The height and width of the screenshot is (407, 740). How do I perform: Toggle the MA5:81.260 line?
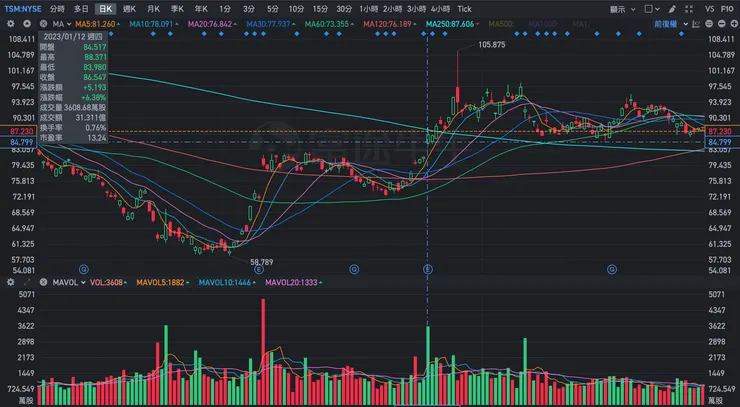coord(97,24)
